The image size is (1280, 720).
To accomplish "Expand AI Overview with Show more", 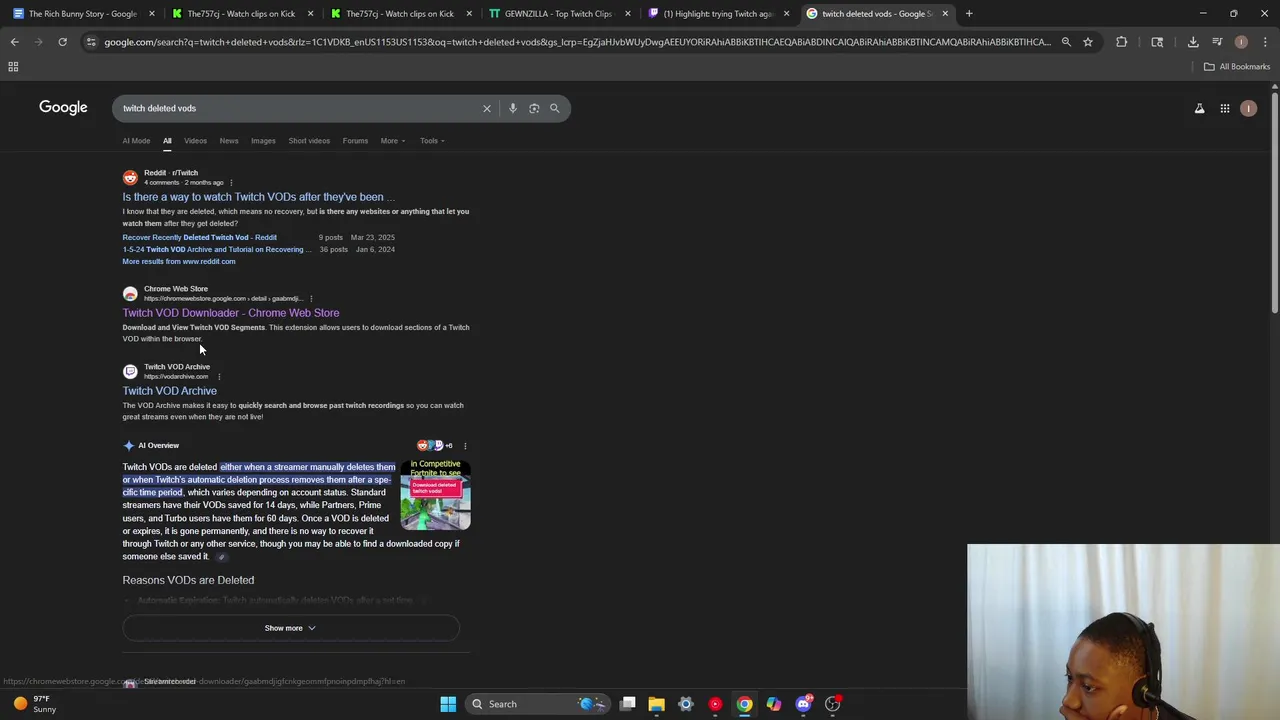I will pos(290,628).
